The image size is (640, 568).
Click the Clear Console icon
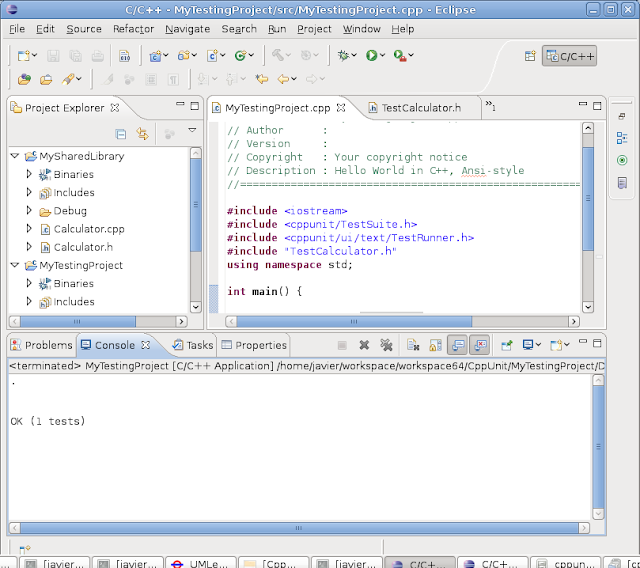(413, 345)
